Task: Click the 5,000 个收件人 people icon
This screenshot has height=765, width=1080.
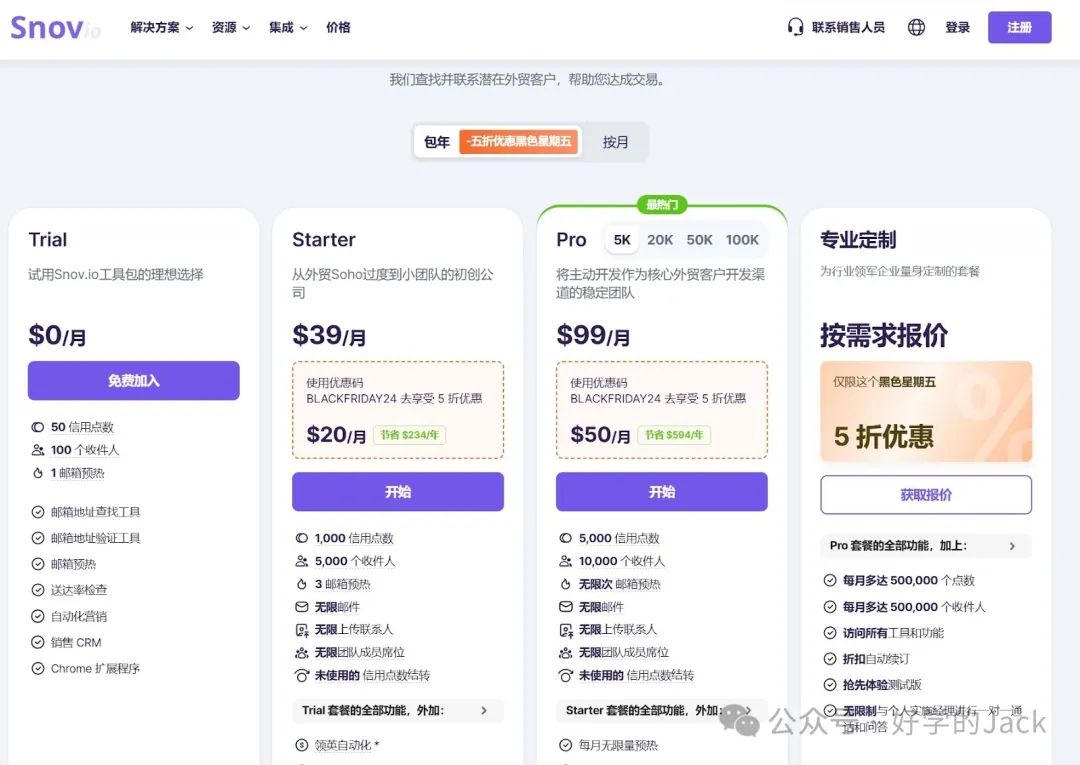Action: [x=302, y=561]
